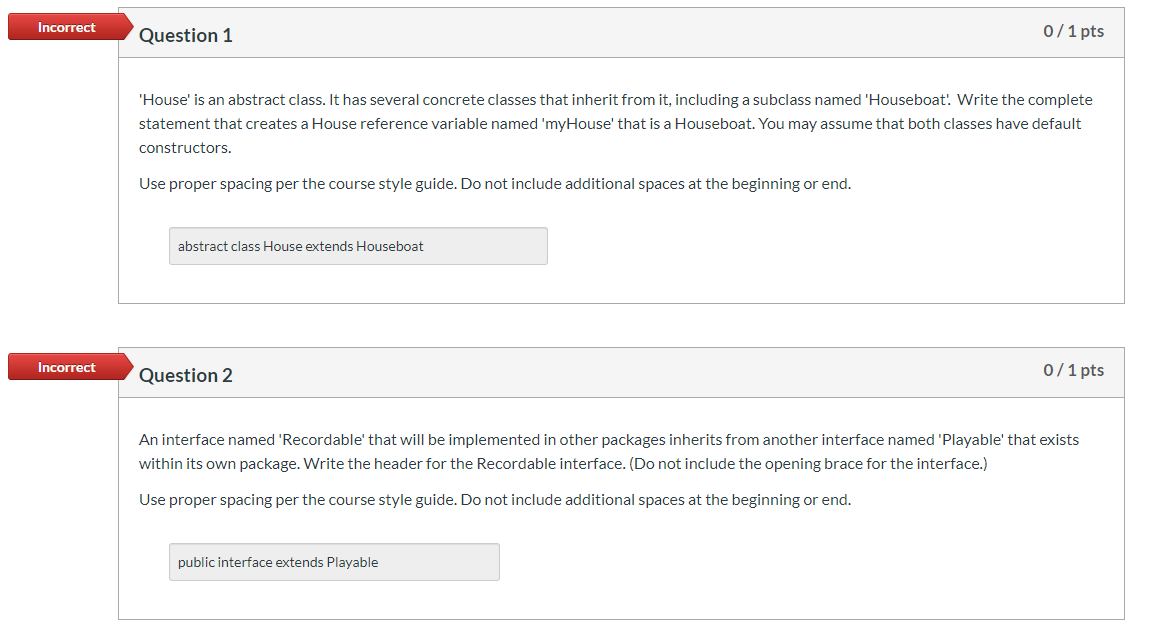Click 'myHouse' in the Question 1 prompt
This screenshot has width=1159, height=627.
578,123
